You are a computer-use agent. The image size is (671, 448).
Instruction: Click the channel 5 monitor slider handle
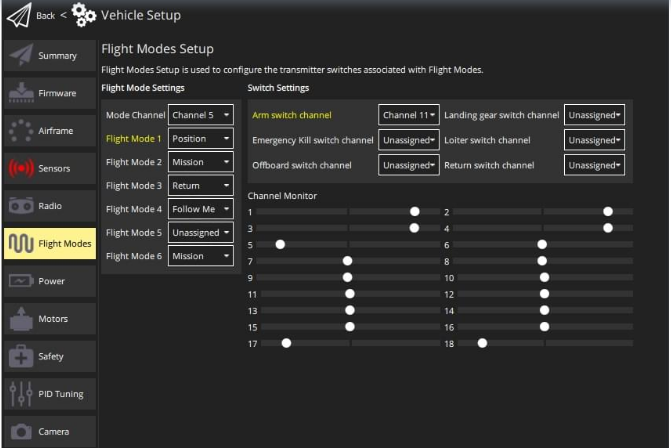coord(280,244)
